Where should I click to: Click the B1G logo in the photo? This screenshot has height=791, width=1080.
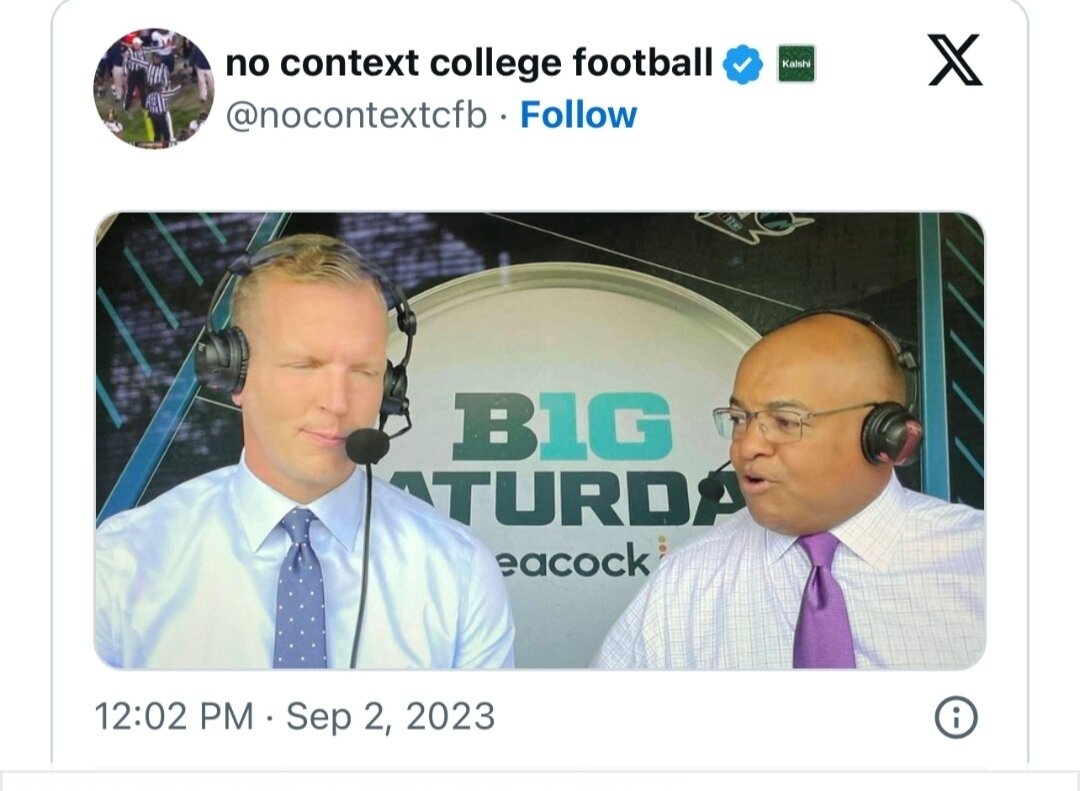point(561,425)
